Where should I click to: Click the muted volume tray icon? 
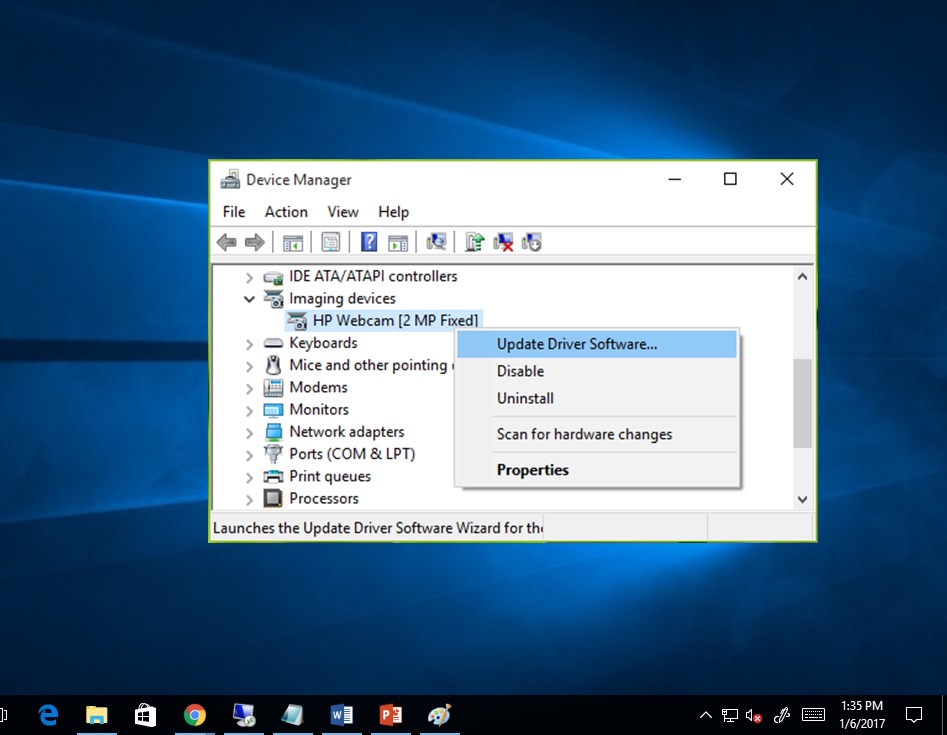tap(754, 716)
